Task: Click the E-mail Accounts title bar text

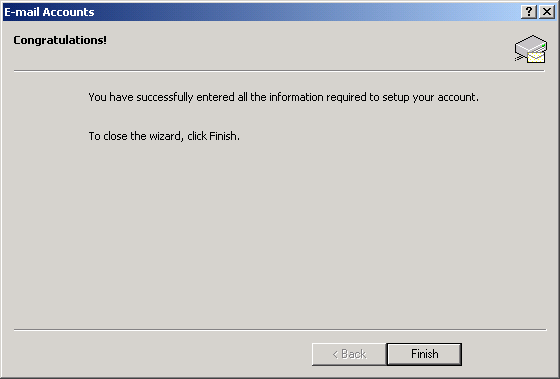Action: click(x=49, y=12)
